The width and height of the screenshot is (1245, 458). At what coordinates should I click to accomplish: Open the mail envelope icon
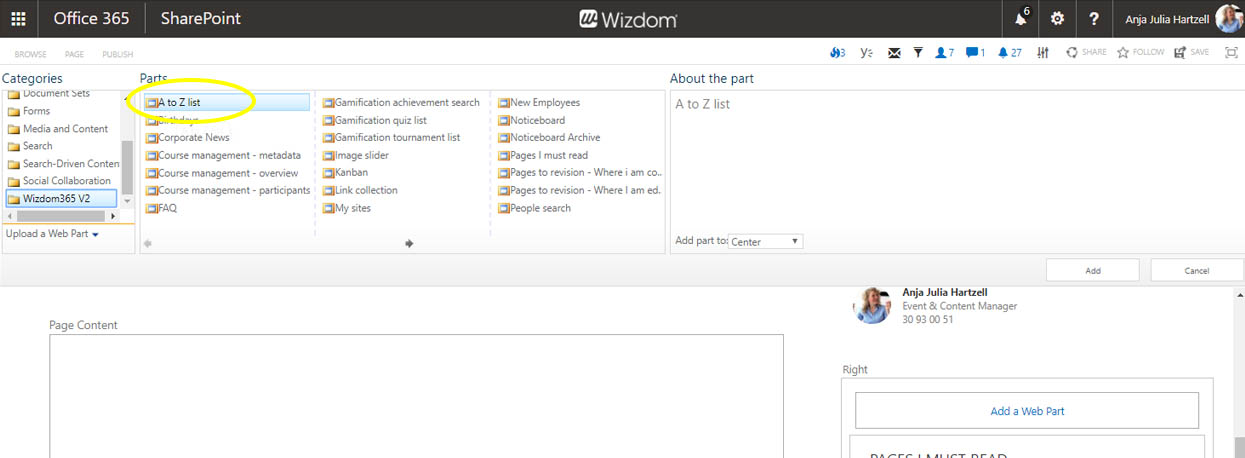pos(894,53)
